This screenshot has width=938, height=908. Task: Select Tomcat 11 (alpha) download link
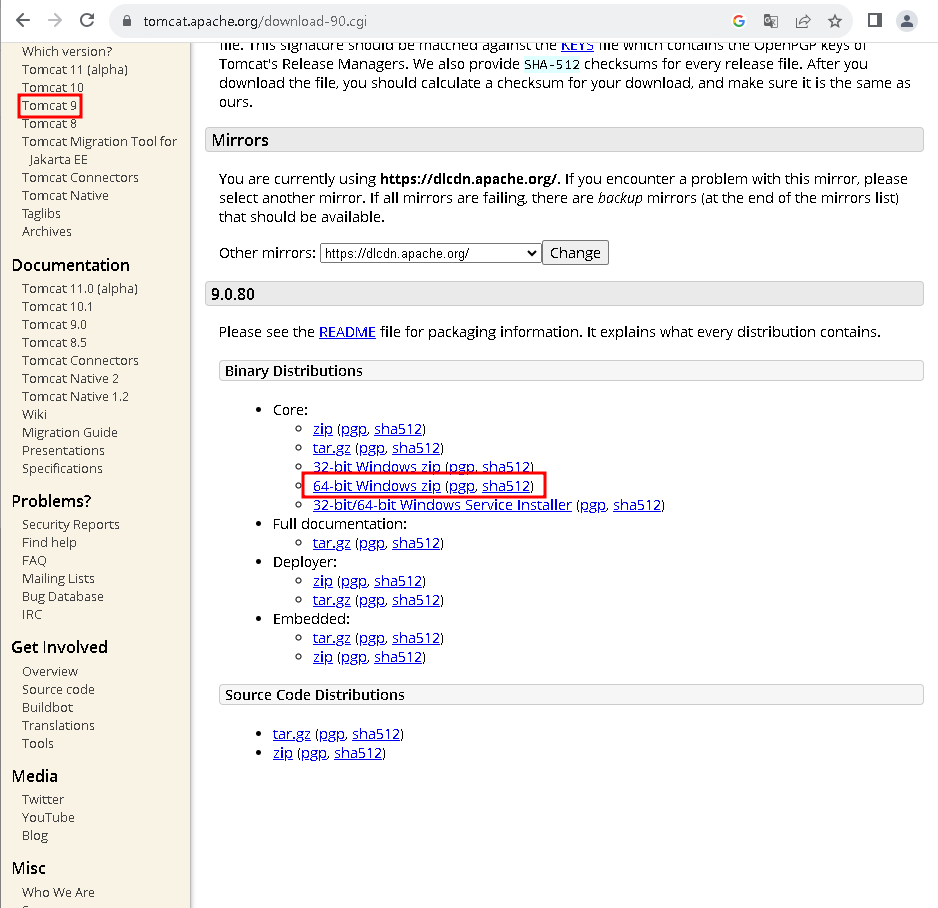click(x=75, y=69)
